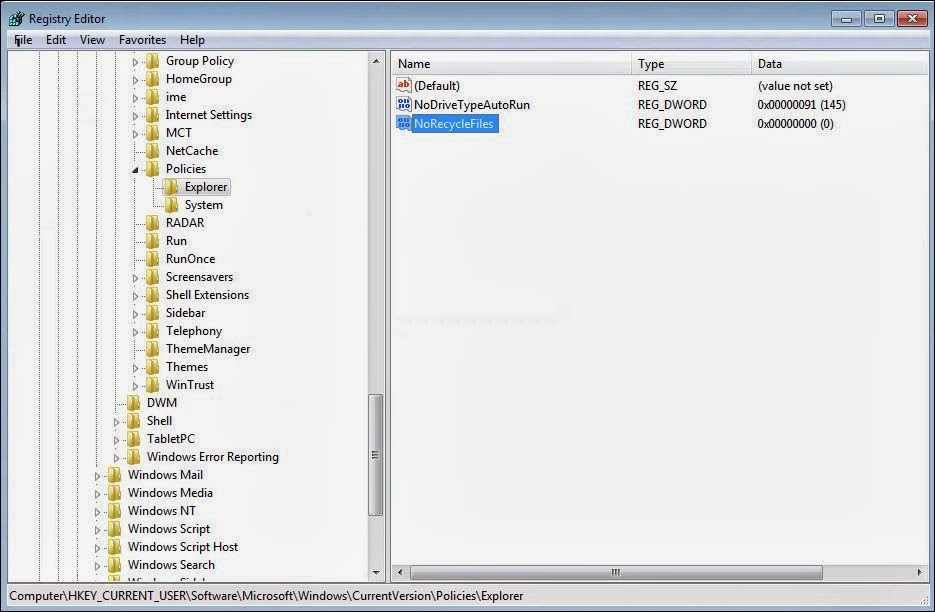935x612 pixels.
Task: Expand the Internet Settings node
Action: pyautogui.click(x=136, y=116)
